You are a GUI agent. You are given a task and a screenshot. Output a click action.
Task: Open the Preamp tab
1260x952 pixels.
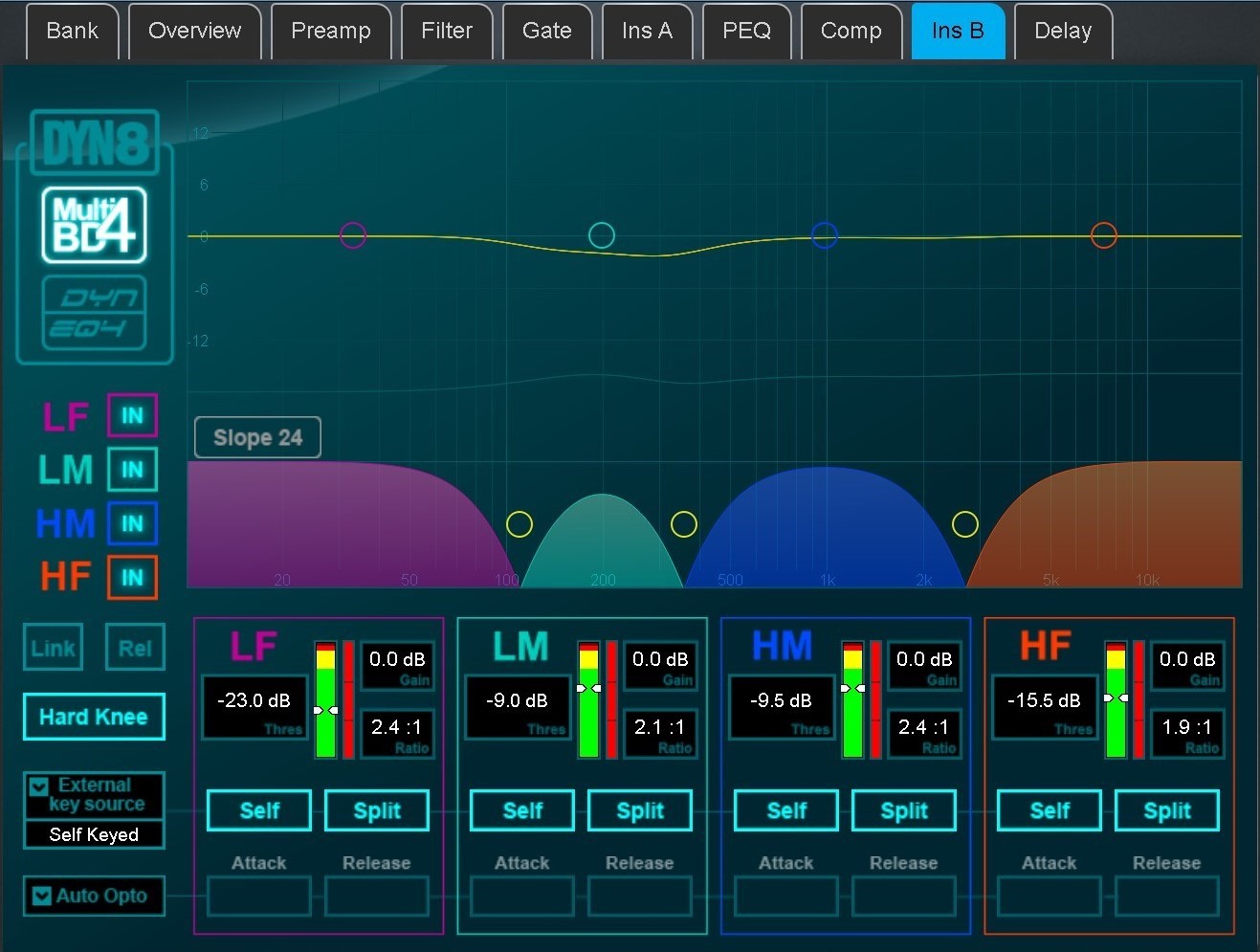(x=331, y=31)
